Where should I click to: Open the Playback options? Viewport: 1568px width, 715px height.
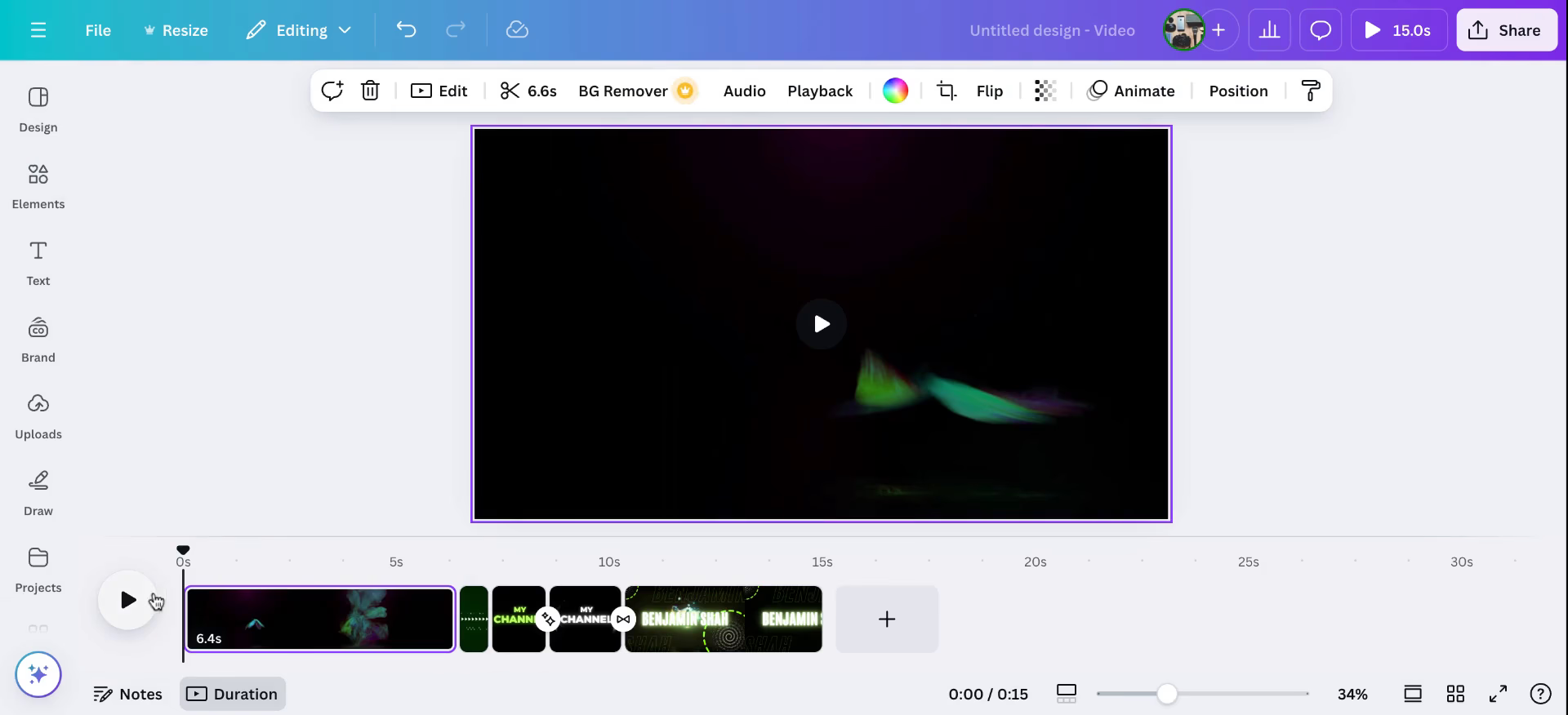tap(820, 91)
